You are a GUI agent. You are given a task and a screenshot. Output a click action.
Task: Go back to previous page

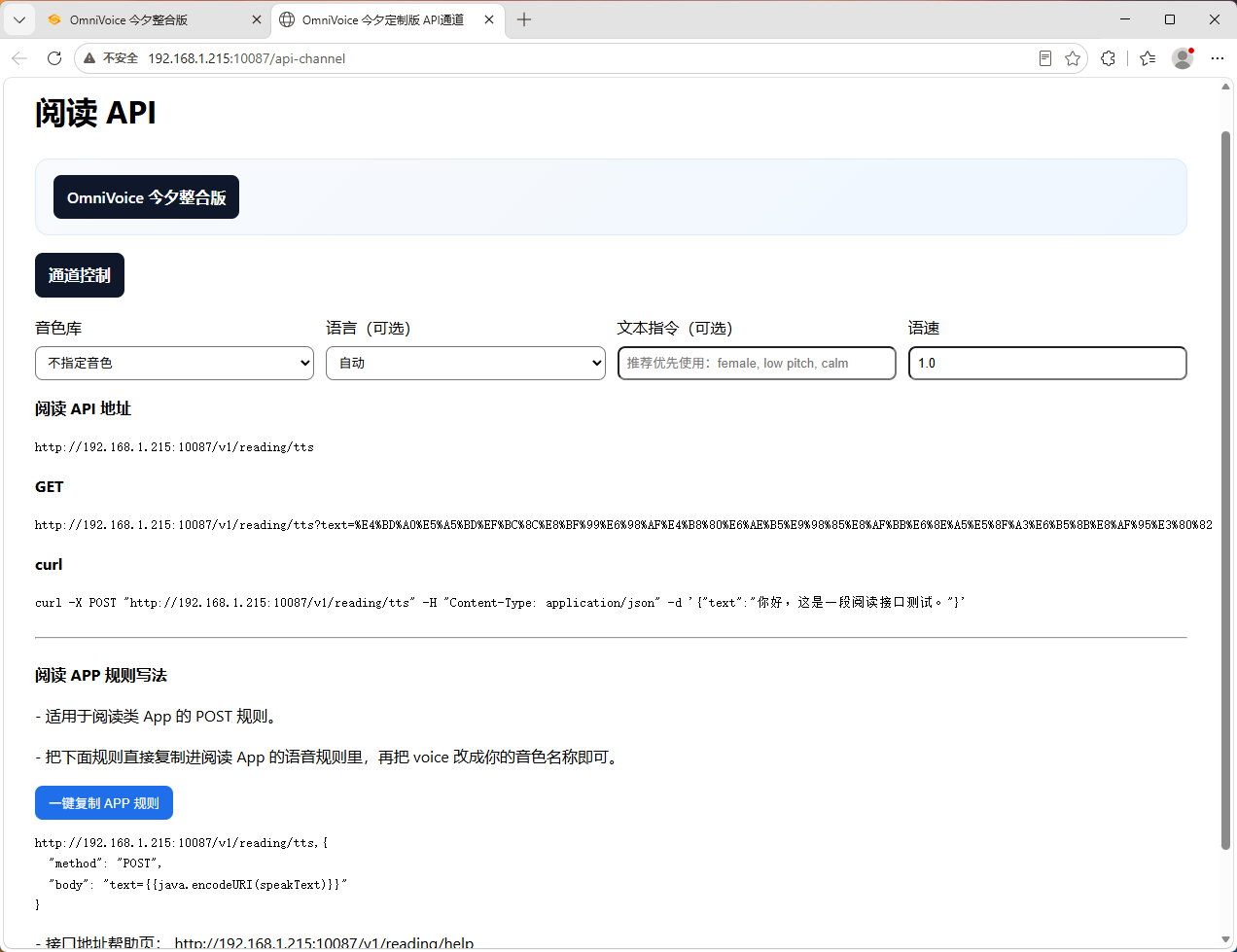(19, 58)
